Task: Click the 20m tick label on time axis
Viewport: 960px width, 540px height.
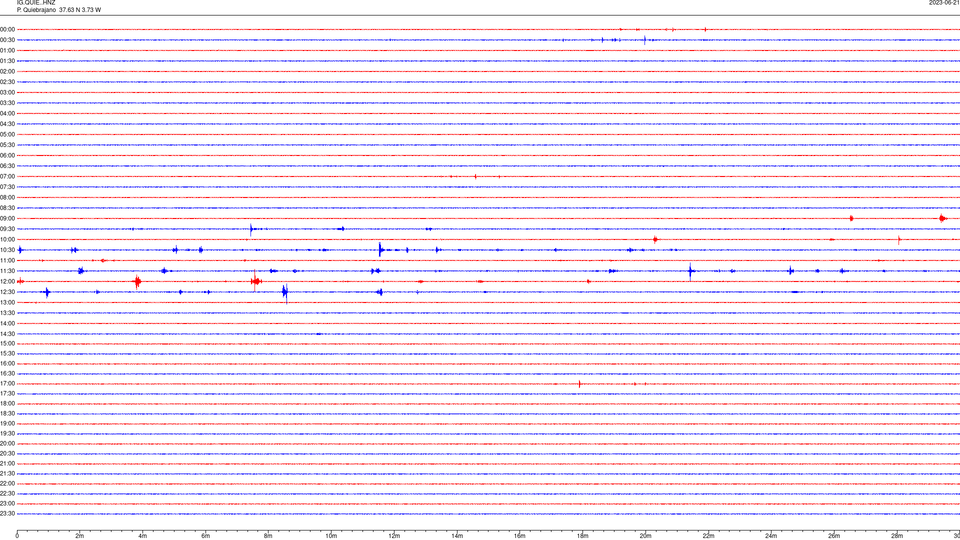Action: point(646,536)
